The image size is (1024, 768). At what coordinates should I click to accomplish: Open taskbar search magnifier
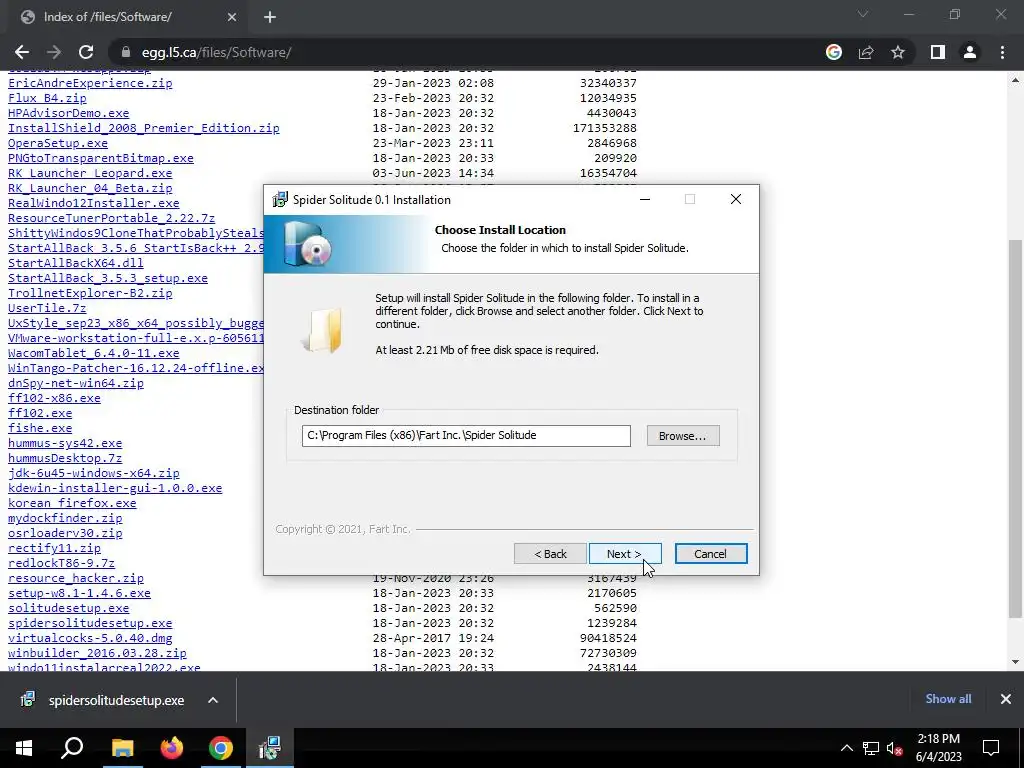(x=72, y=748)
